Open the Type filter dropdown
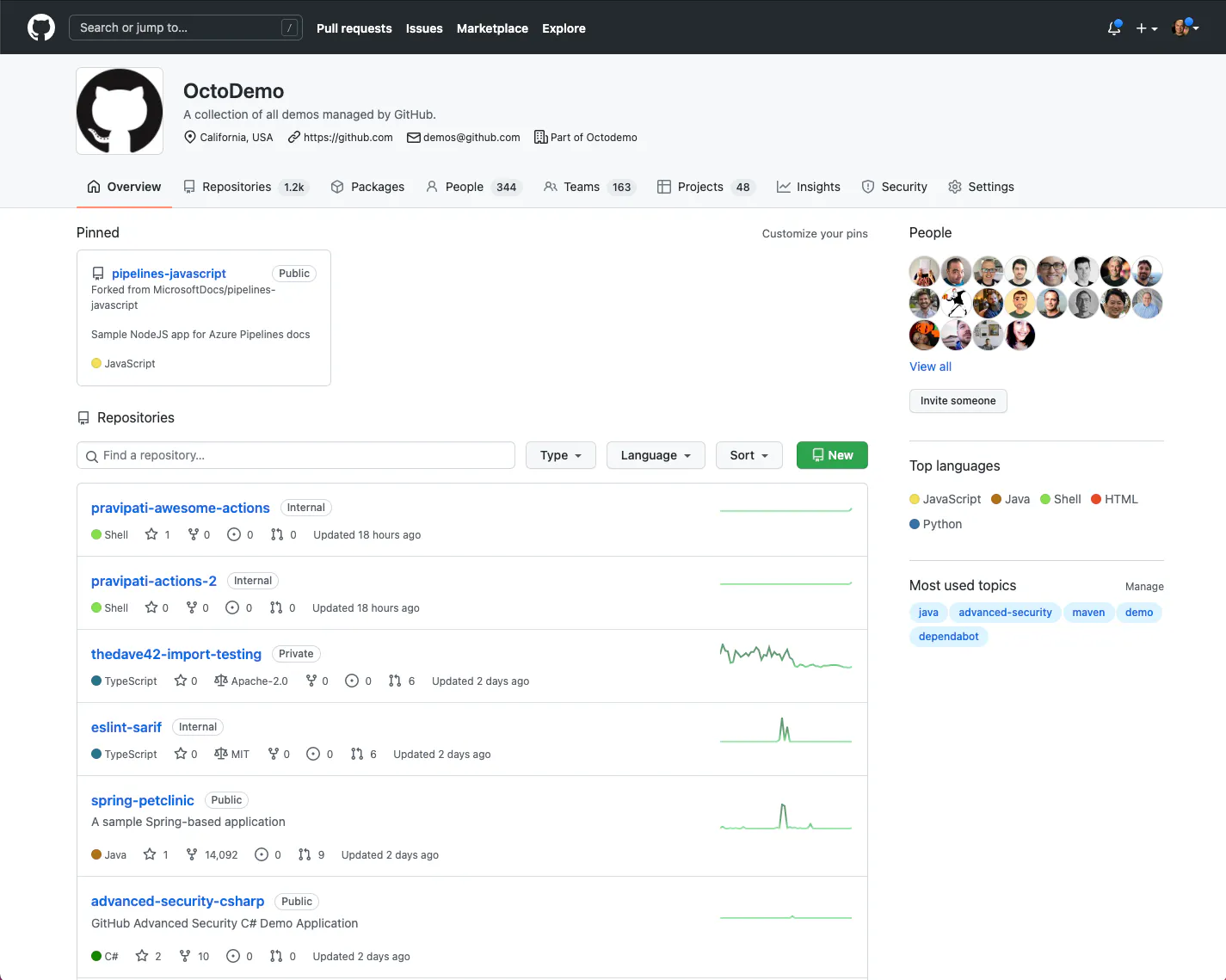This screenshot has width=1226, height=980. click(560, 455)
